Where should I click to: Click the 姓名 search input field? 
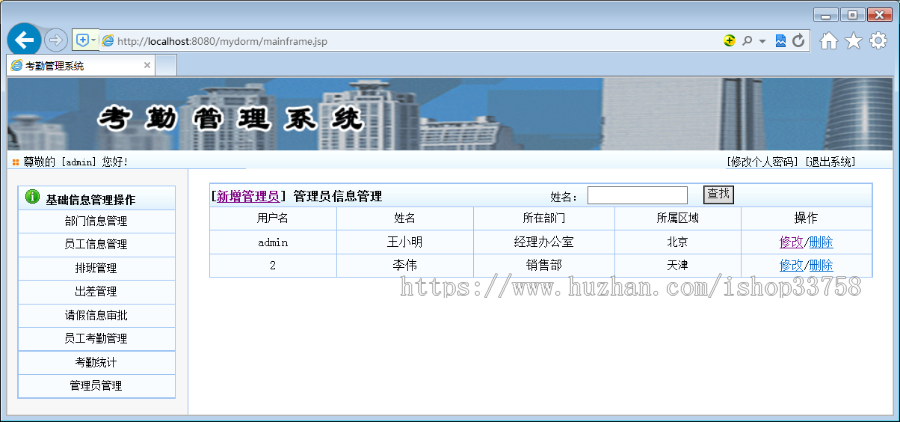[637, 195]
